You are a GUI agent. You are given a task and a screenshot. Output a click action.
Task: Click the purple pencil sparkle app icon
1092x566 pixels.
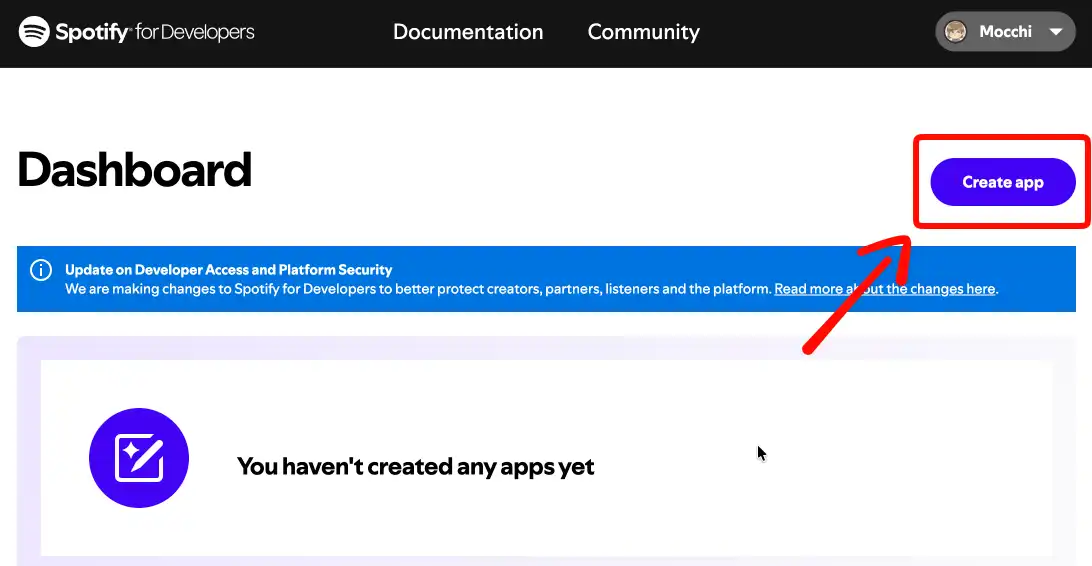[139, 458]
